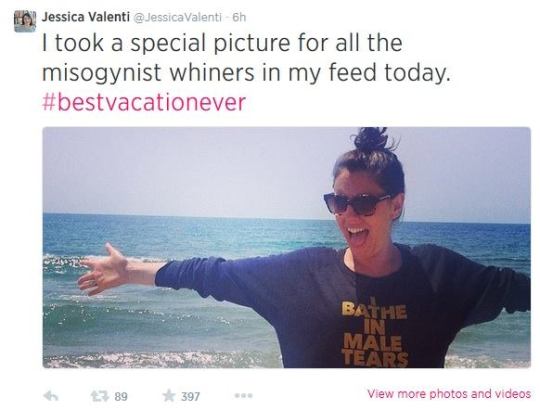Click the Bathe in Male Tears shirt text

click(x=375, y=333)
